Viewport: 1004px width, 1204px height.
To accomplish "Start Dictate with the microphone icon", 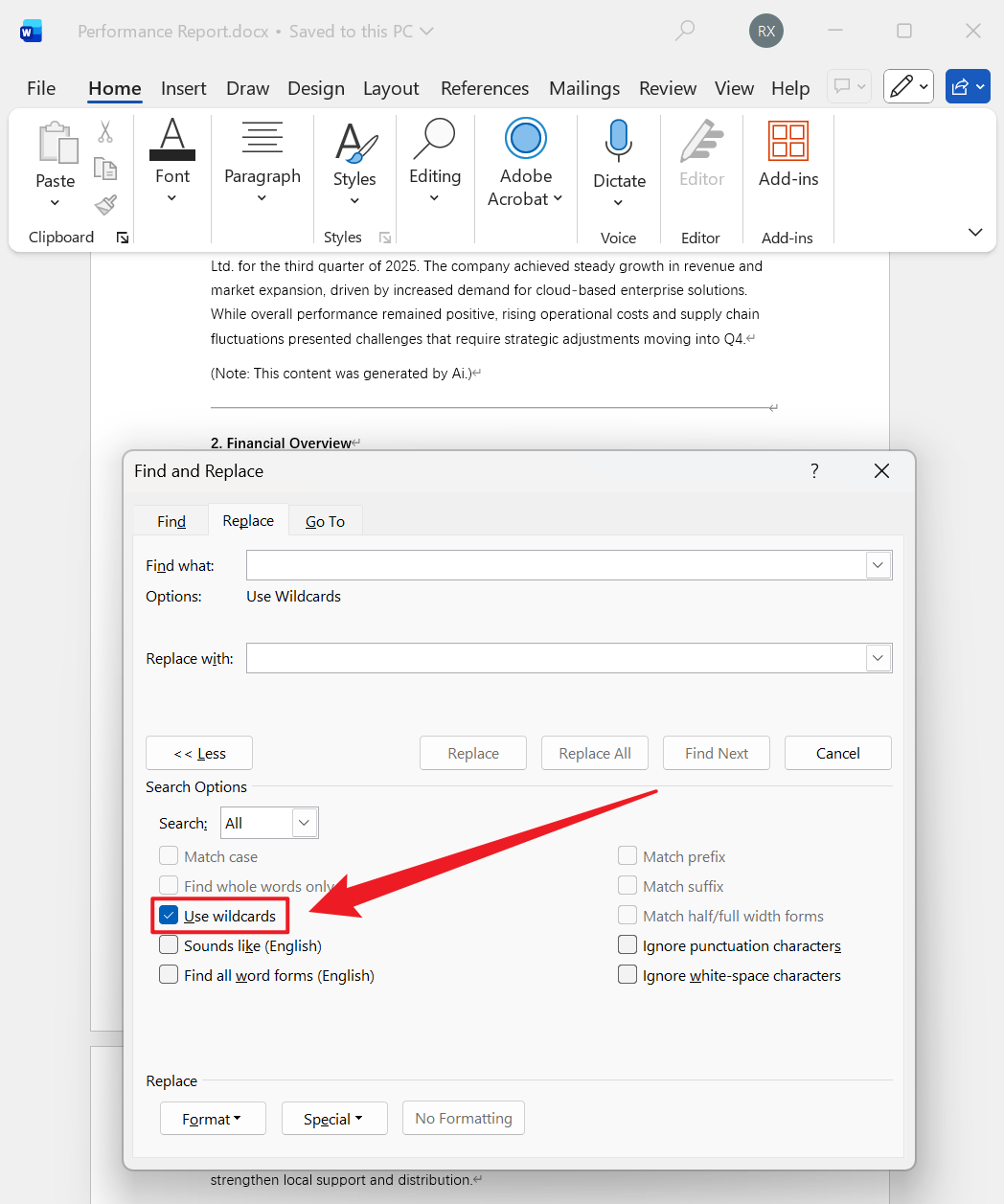I will [619, 140].
